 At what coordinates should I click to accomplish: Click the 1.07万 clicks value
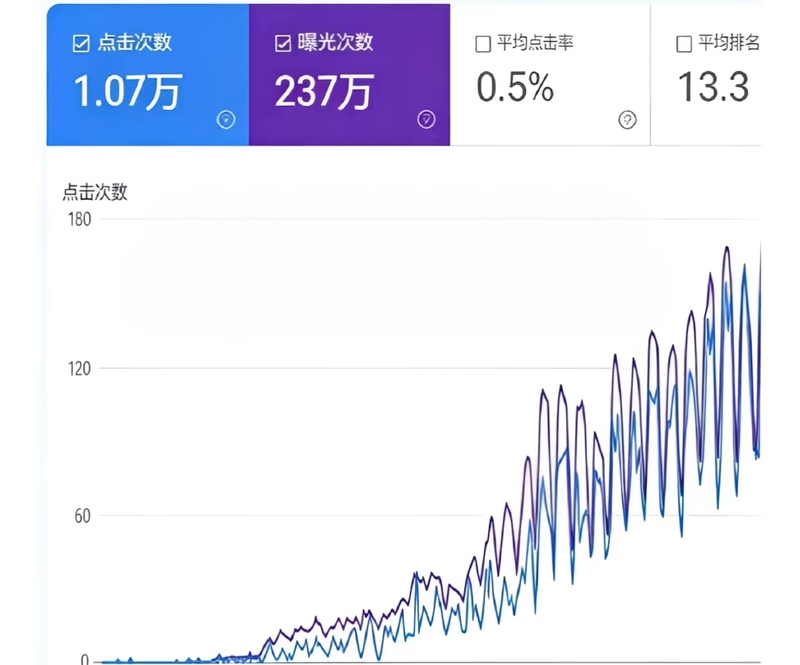pyautogui.click(x=130, y=90)
